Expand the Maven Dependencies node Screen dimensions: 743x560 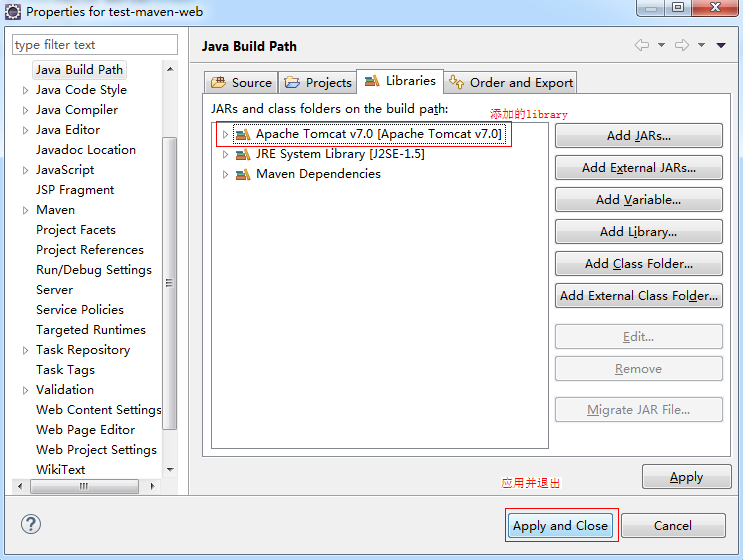[x=226, y=174]
